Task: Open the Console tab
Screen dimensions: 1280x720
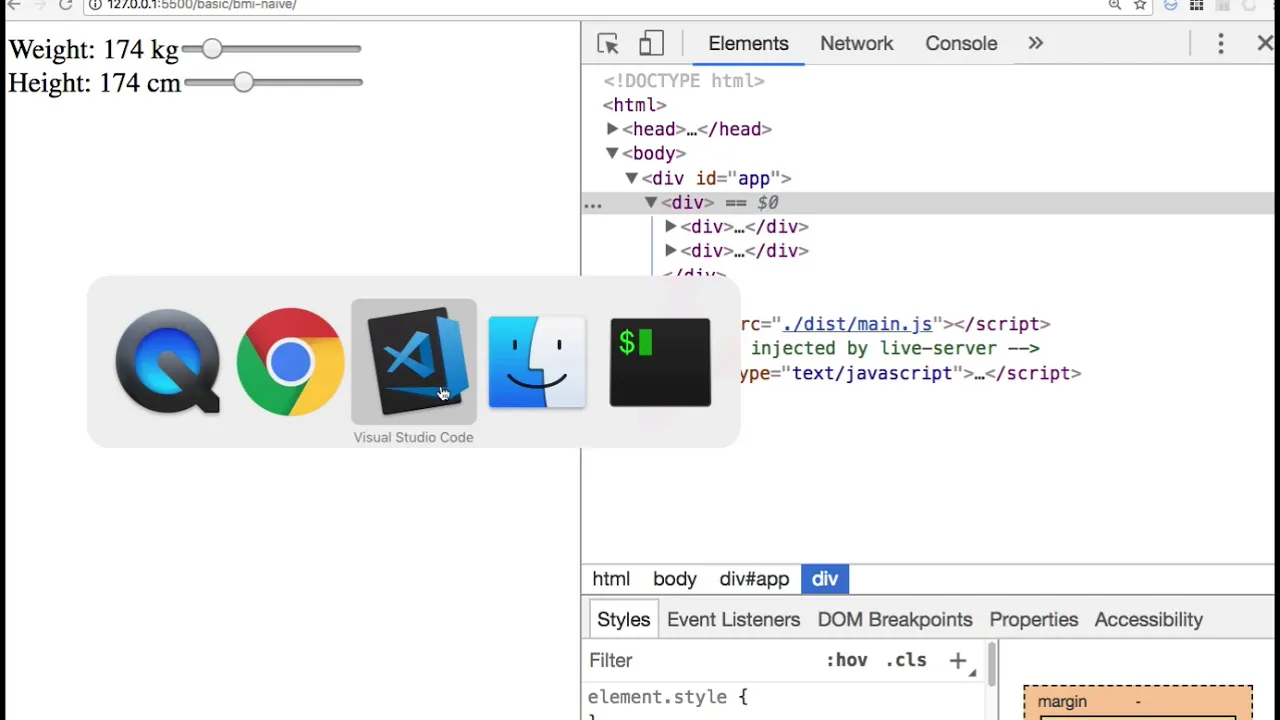Action: click(x=961, y=44)
